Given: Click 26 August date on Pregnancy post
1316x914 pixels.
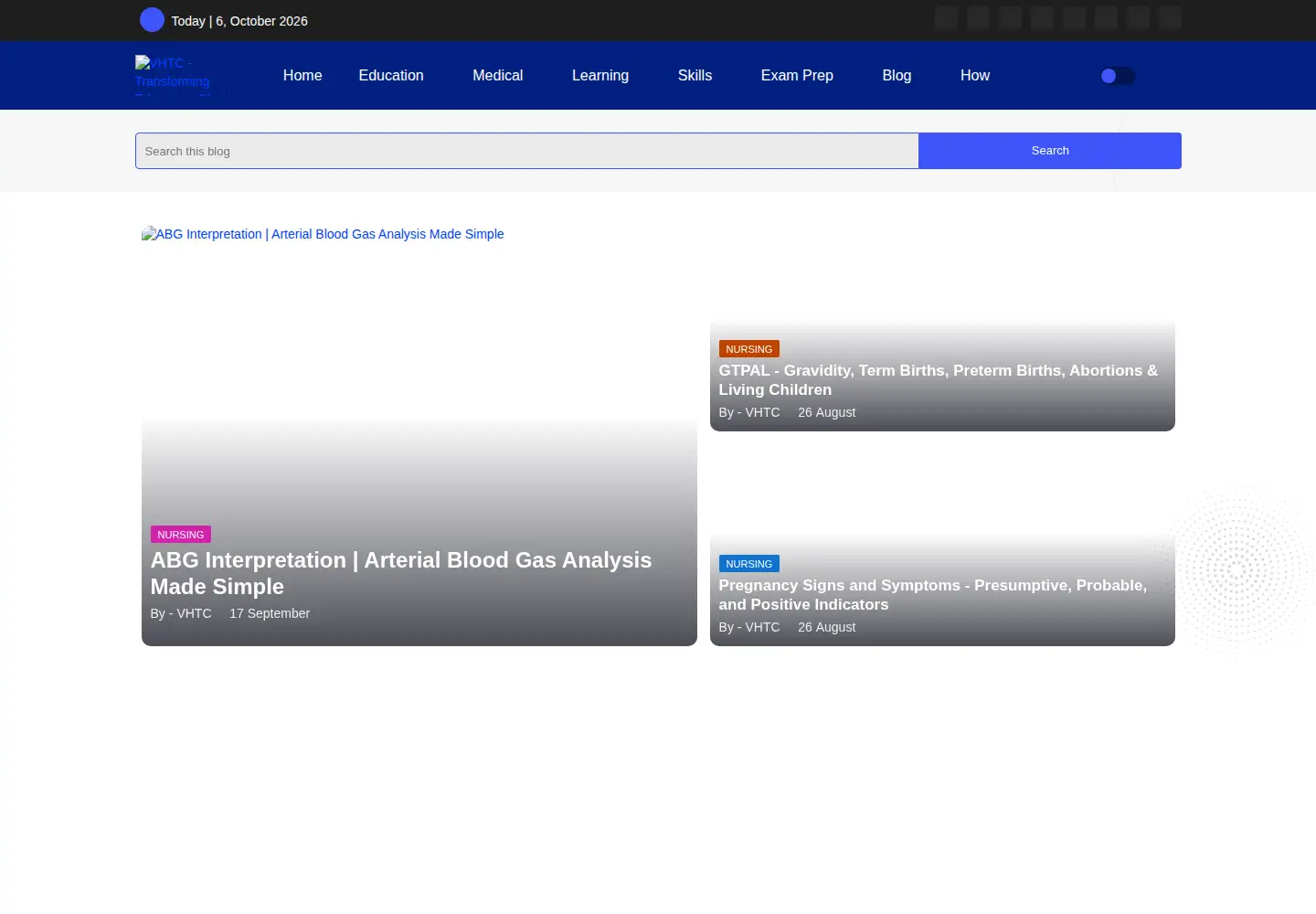Looking at the screenshot, I should pos(827,627).
